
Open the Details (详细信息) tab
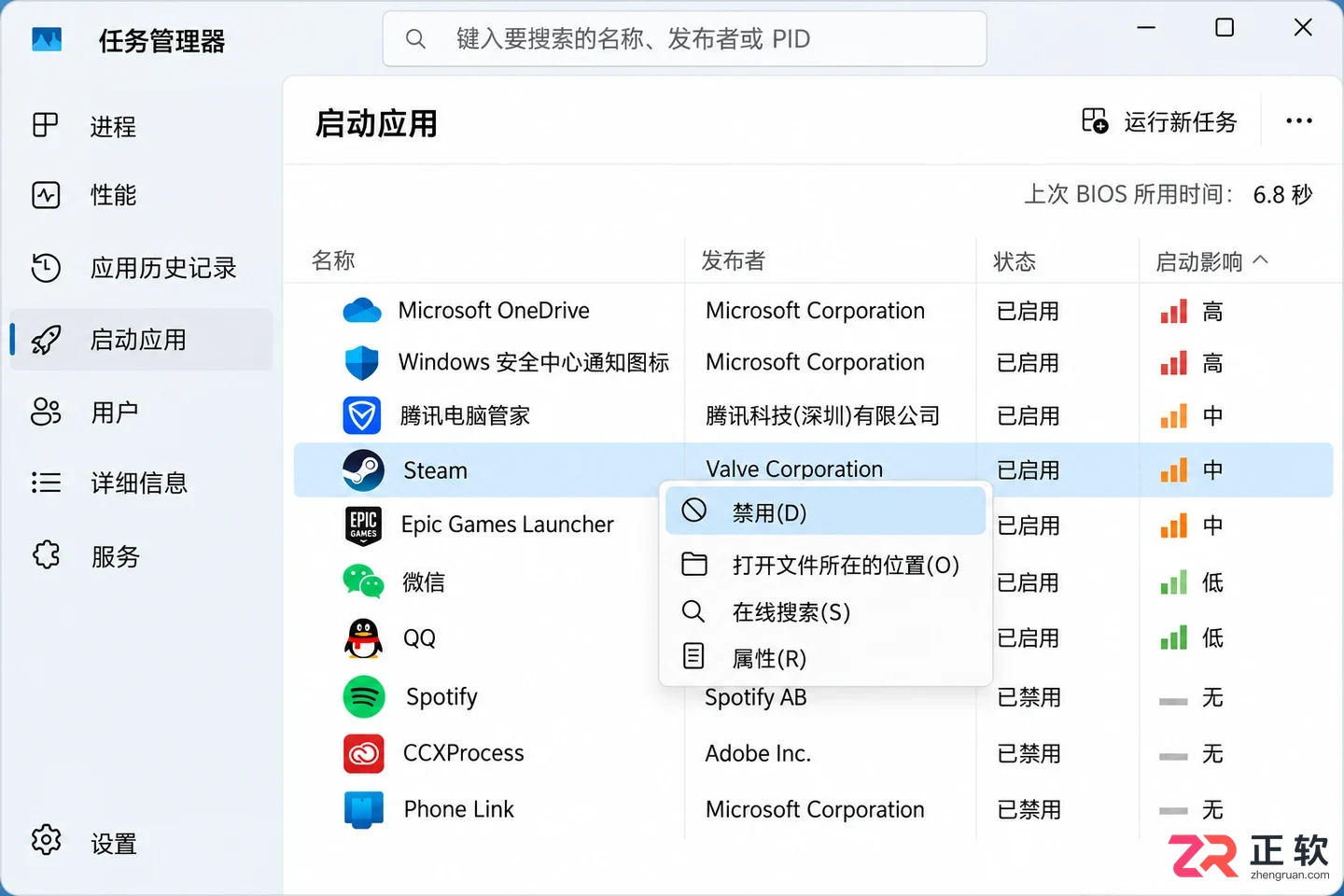pos(141,483)
